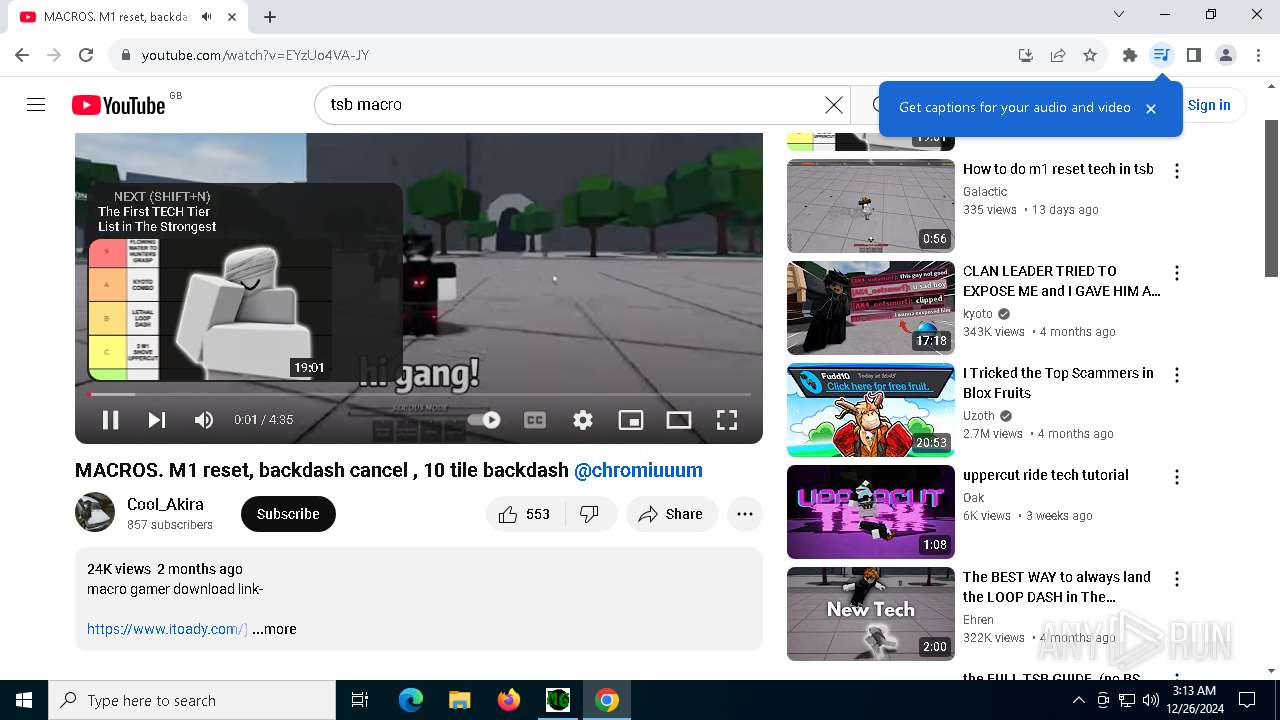Viewport: 1280px width, 720px height.
Task: Toggle closed captions CC button
Action: point(535,420)
